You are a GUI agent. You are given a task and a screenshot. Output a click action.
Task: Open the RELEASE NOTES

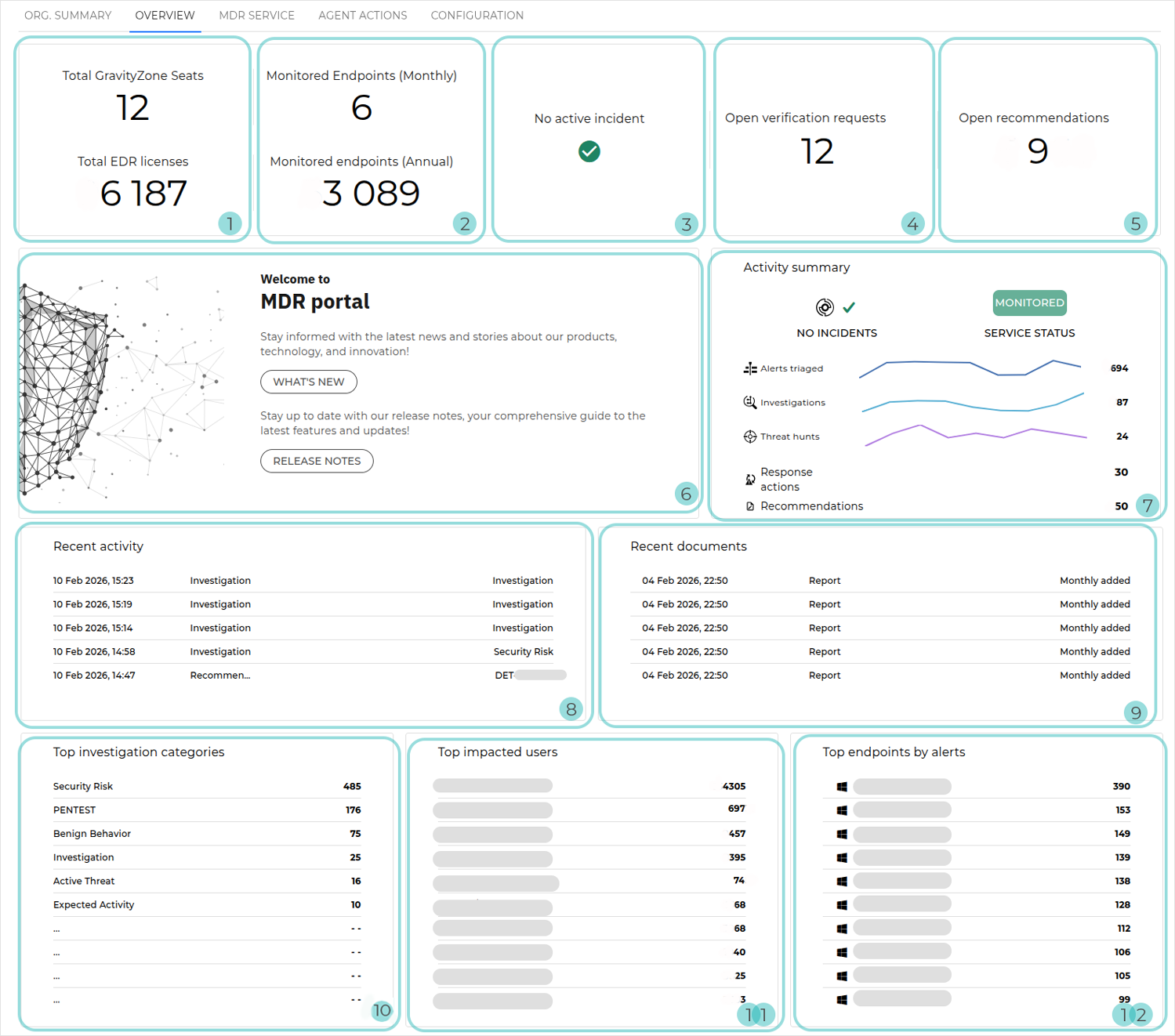click(317, 461)
